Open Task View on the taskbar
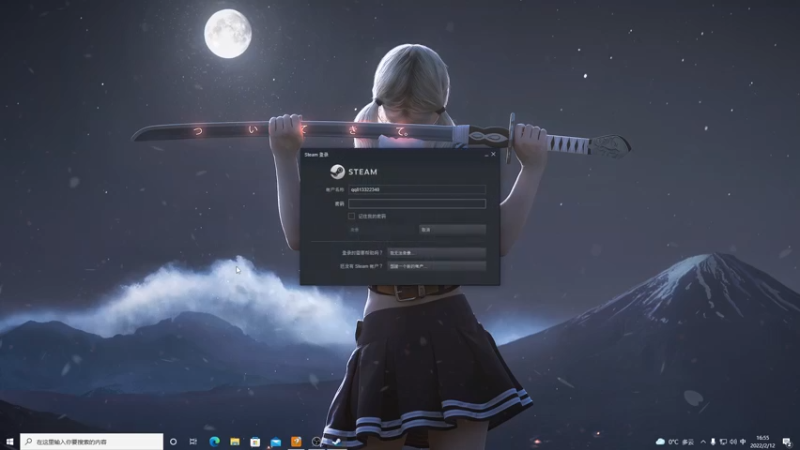Screen dimensions: 800x450 (193, 441)
